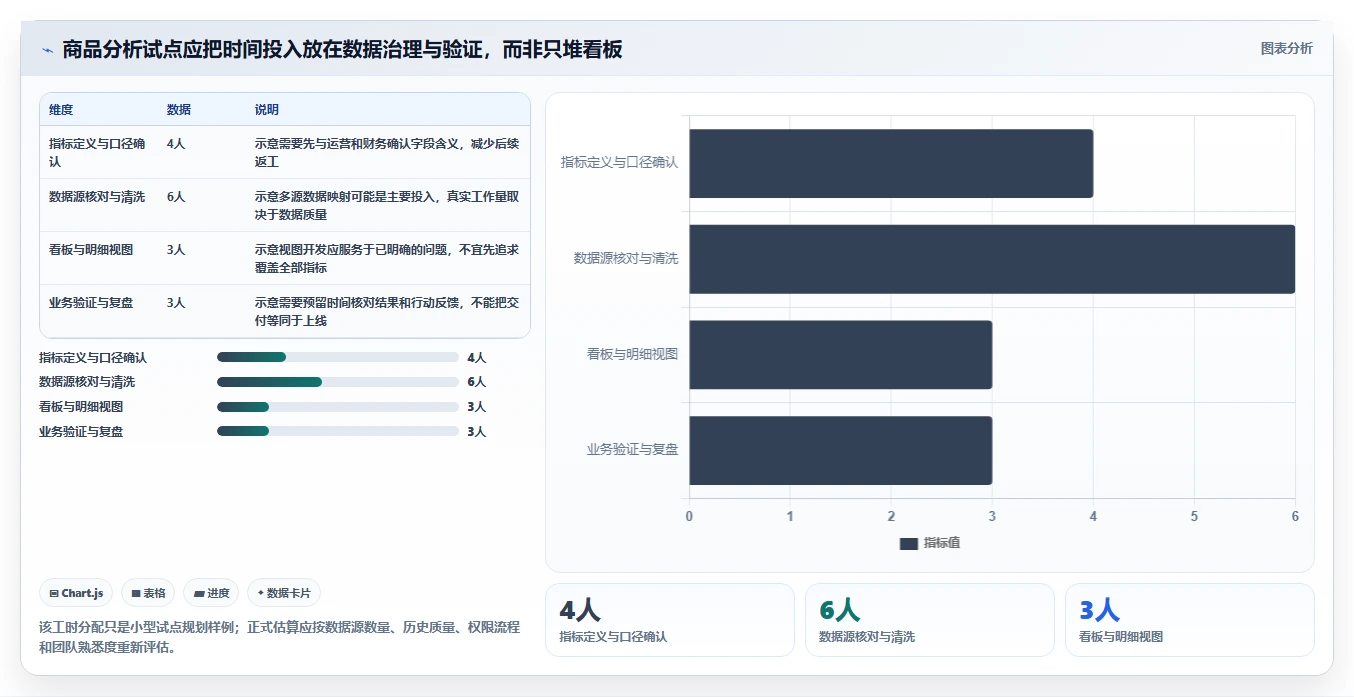
Task: Click the 6人 value in table
Action: tap(176, 197)
